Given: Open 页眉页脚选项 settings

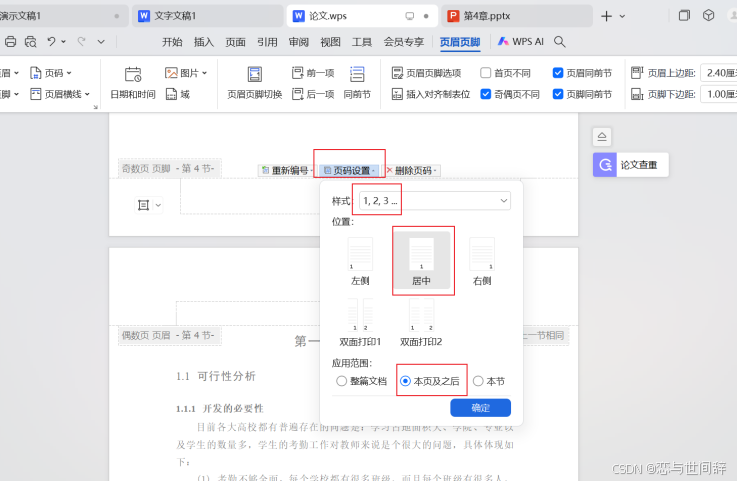Looking at the screenshot, I should (426, 73).
